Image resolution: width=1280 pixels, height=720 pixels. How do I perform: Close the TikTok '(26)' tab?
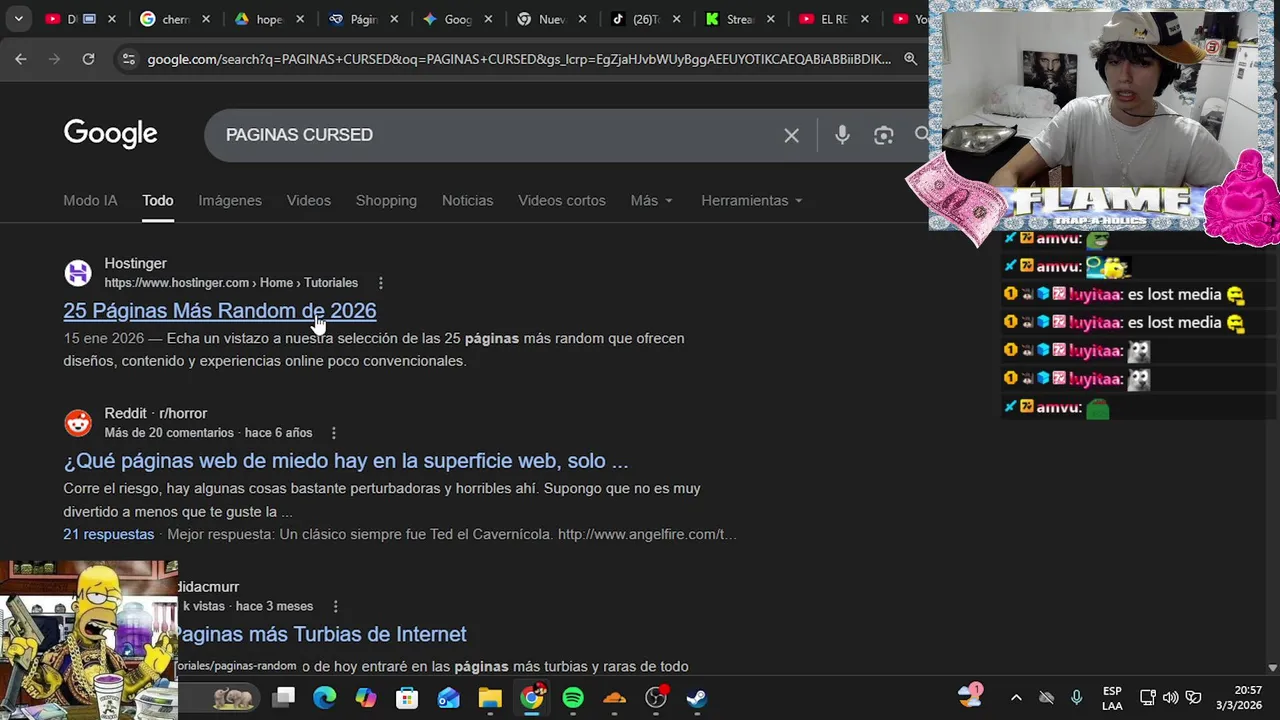tap(676, 19)
